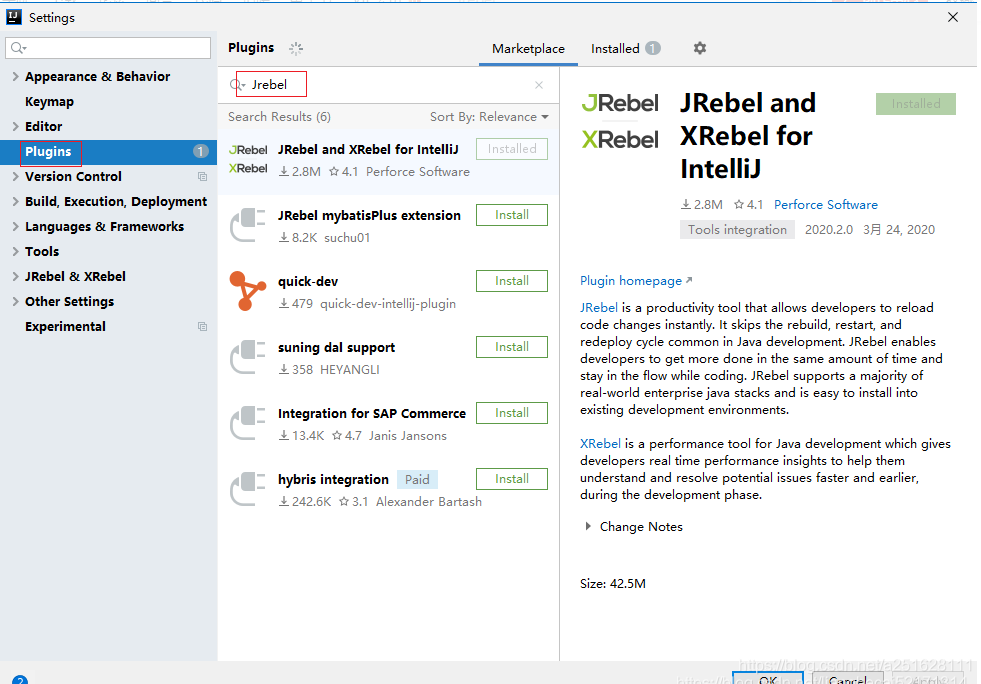Expand the Tools settings node

15,252
